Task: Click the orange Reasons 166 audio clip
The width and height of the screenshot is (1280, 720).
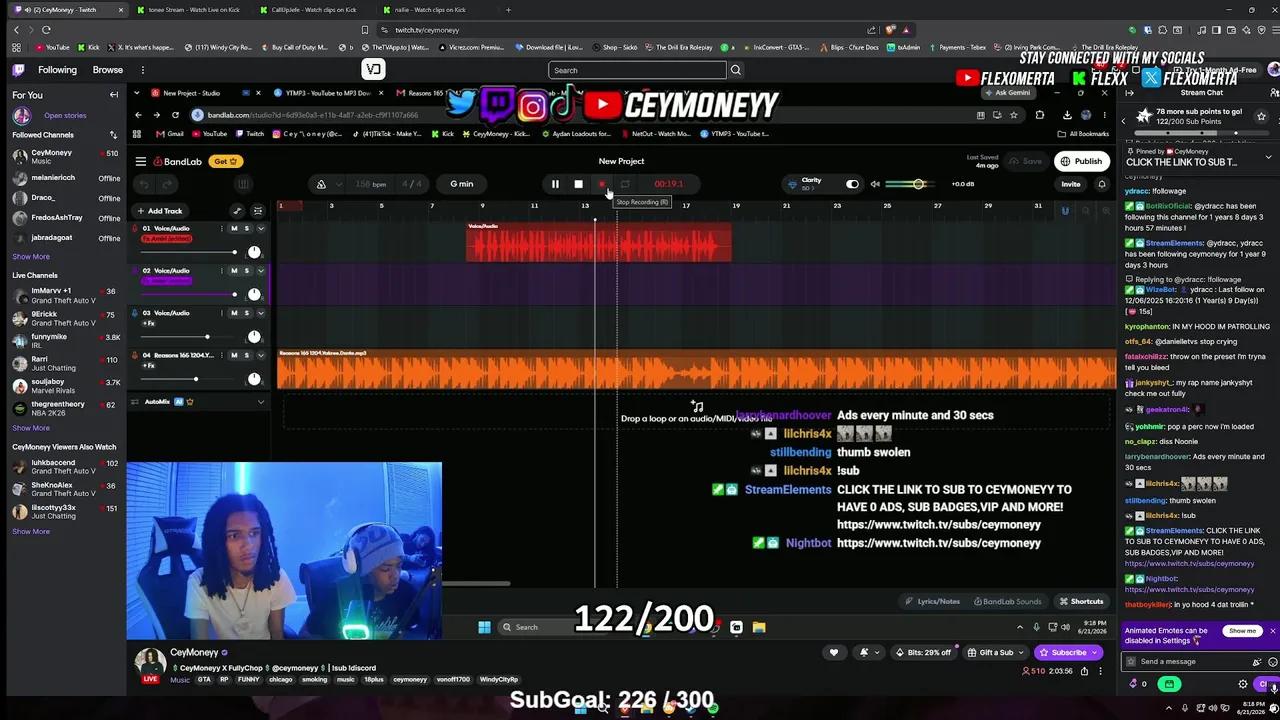Action: point(696,369)
